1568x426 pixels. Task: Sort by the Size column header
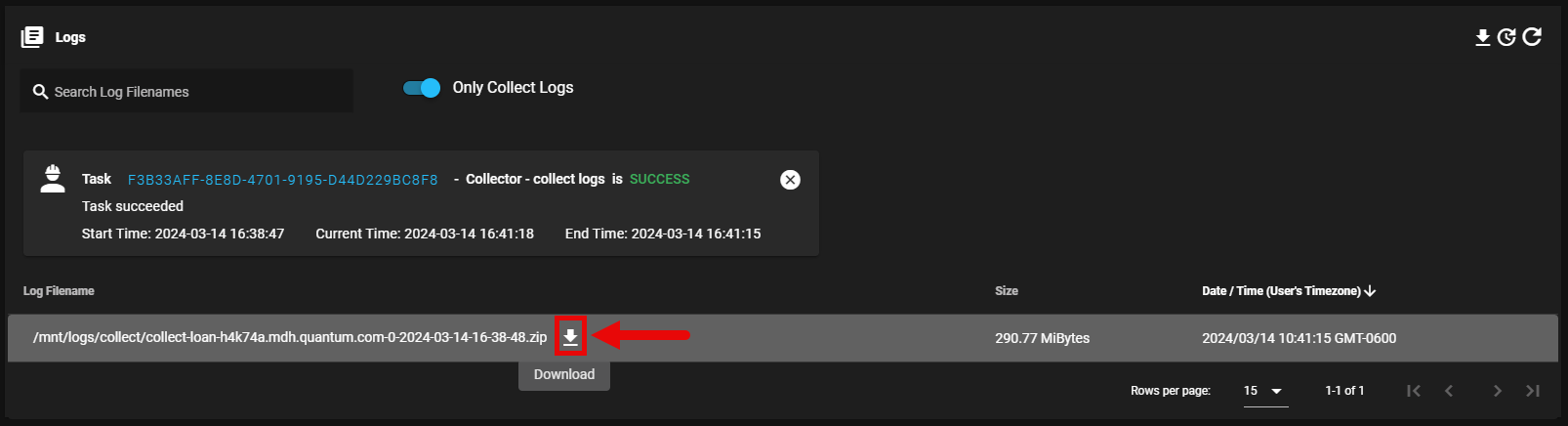[1006, 291]
